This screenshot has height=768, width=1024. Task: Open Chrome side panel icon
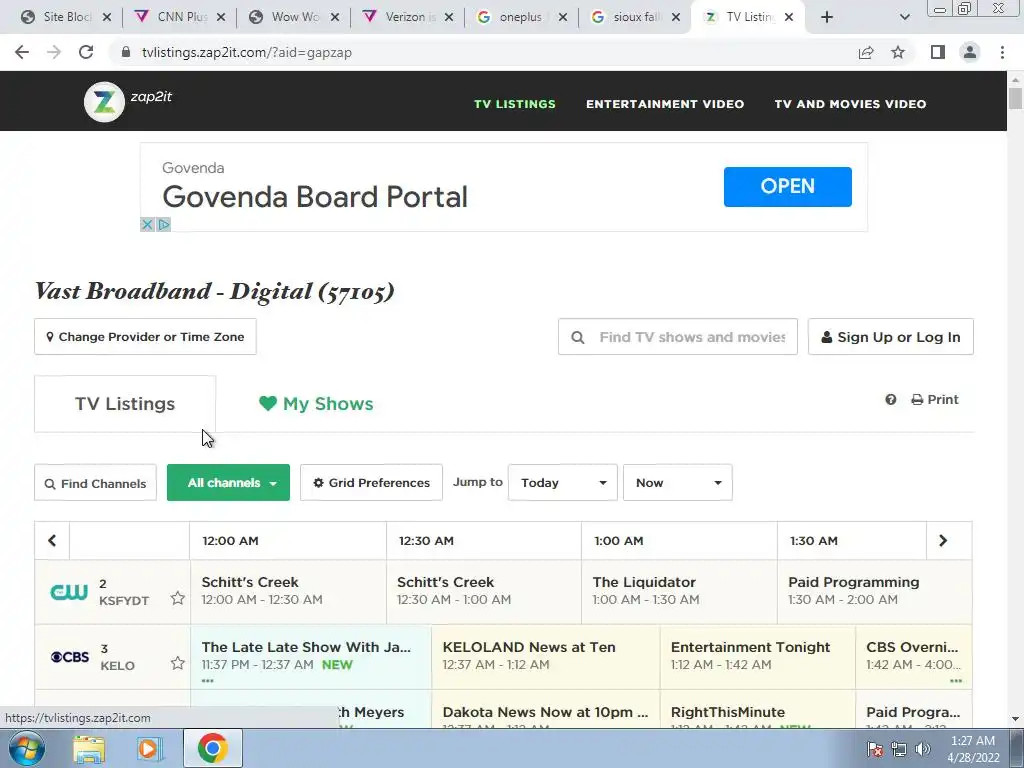[938, 52]
